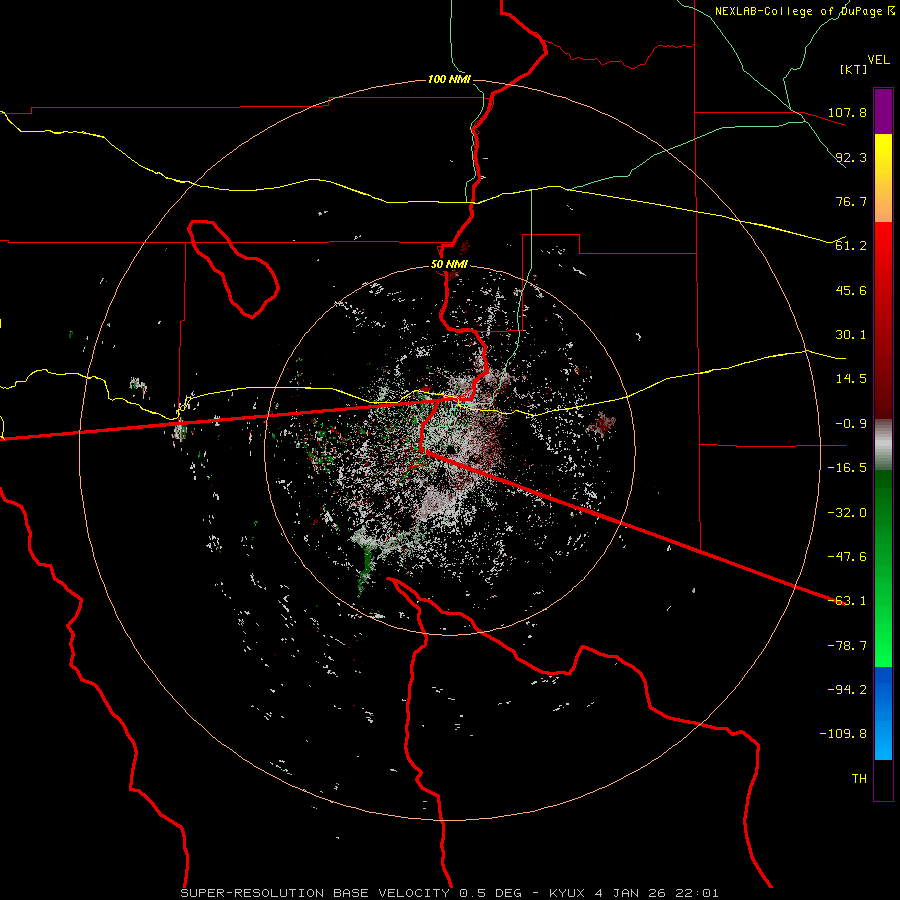
Task: Select the 92.3 velocity legend value
Action: pos(851,157)
